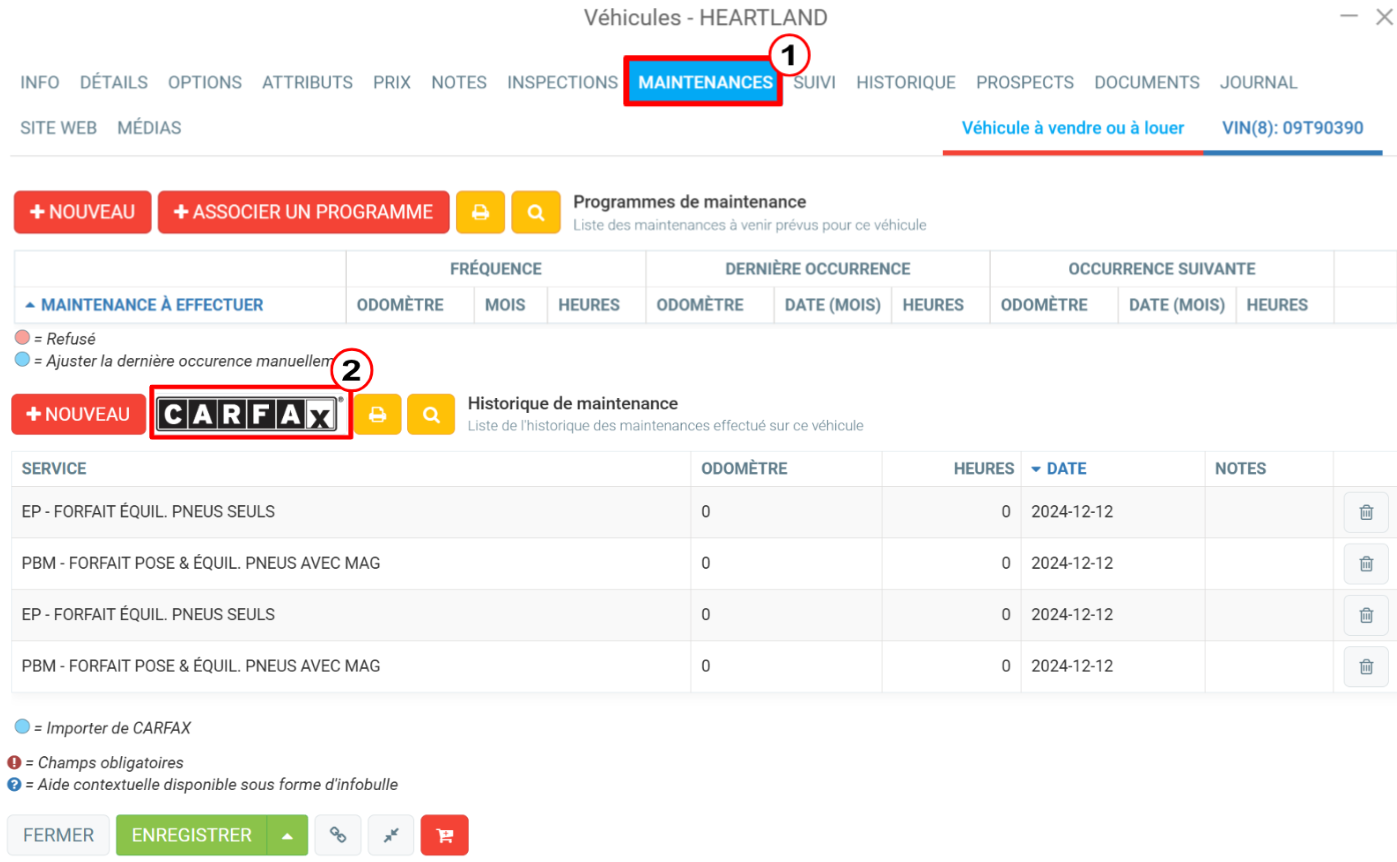Switch to the DOCUMENTS tab
This screenshot has height=862, width=1397.
pyautogui.click(x=1147, y=82)
